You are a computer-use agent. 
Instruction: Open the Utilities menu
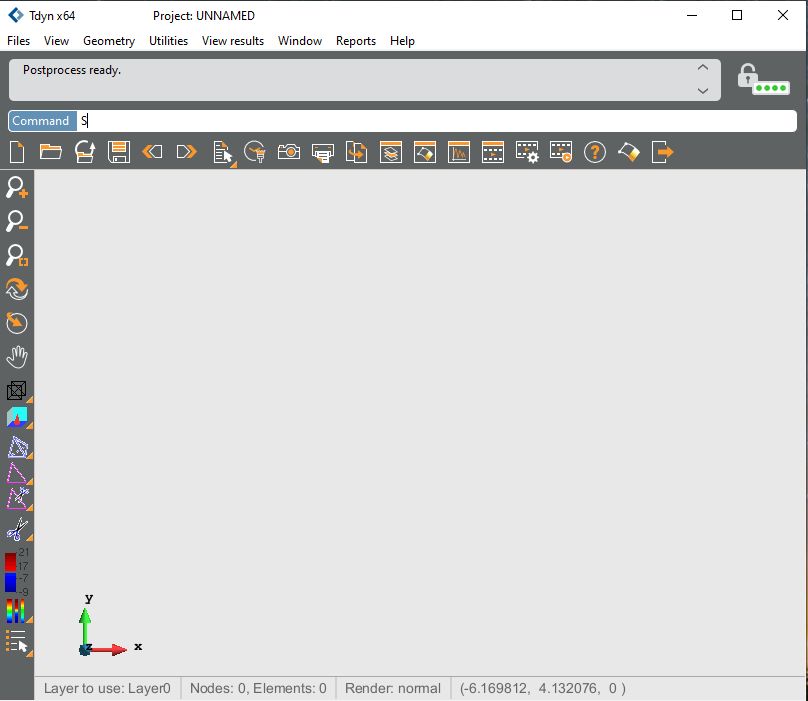pyautogui.click(x=169, y=41)
